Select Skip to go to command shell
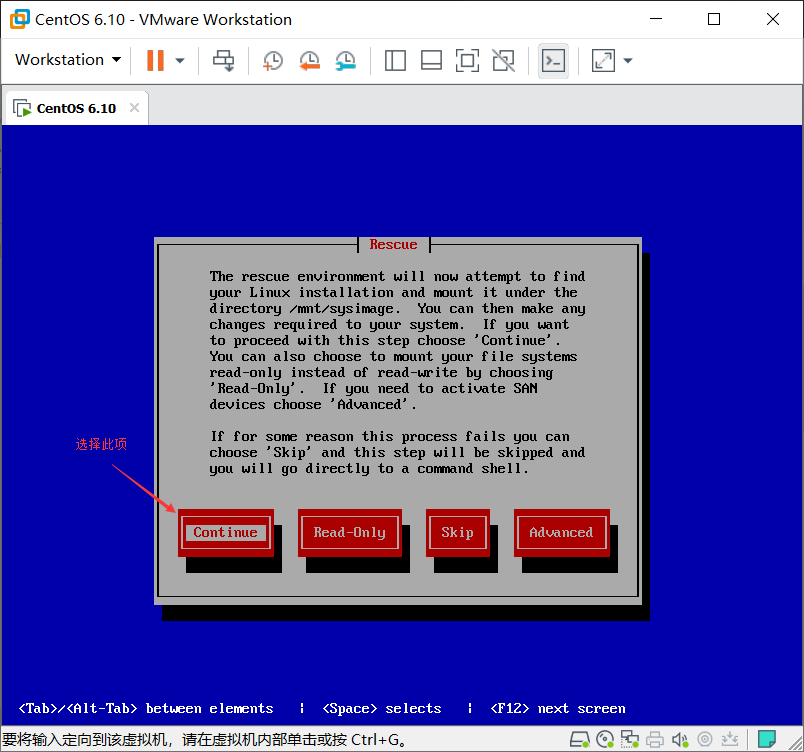804x752 pixels. [x=457, y=533]
